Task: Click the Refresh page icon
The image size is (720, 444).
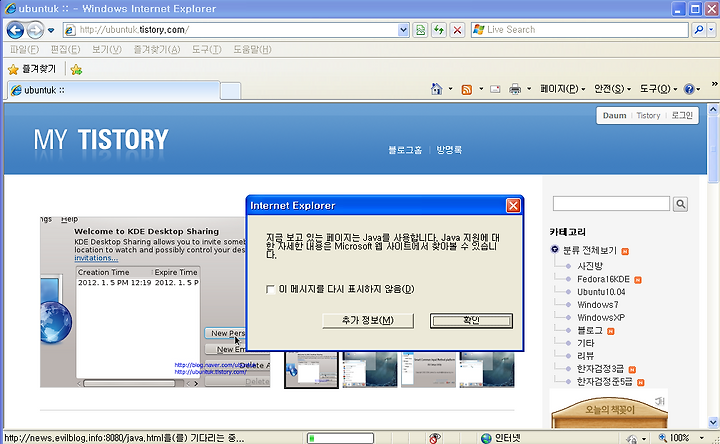Action: [439, 30]
